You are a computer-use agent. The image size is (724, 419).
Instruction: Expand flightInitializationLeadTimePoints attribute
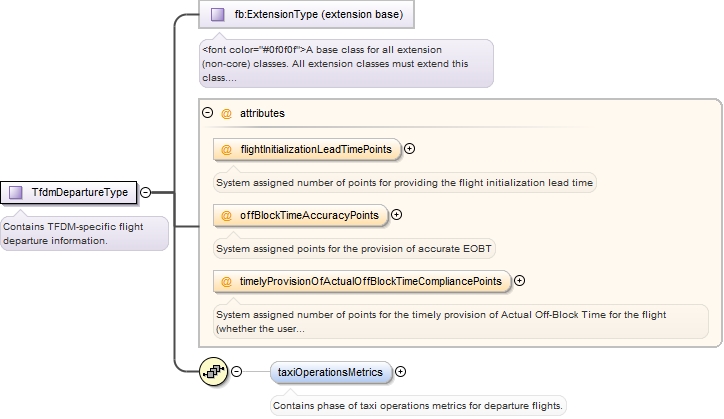tap(410, 149)
